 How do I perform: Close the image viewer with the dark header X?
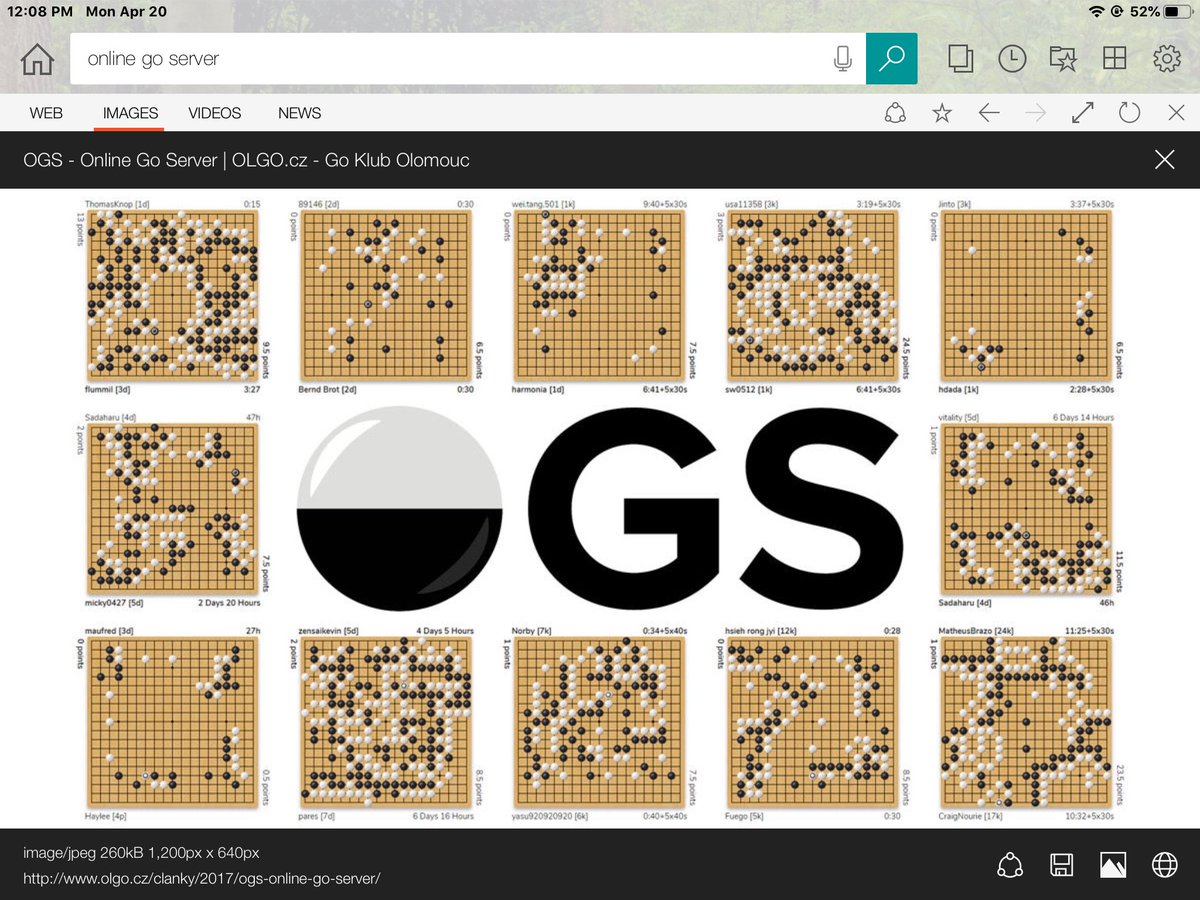pos(1164,159)
